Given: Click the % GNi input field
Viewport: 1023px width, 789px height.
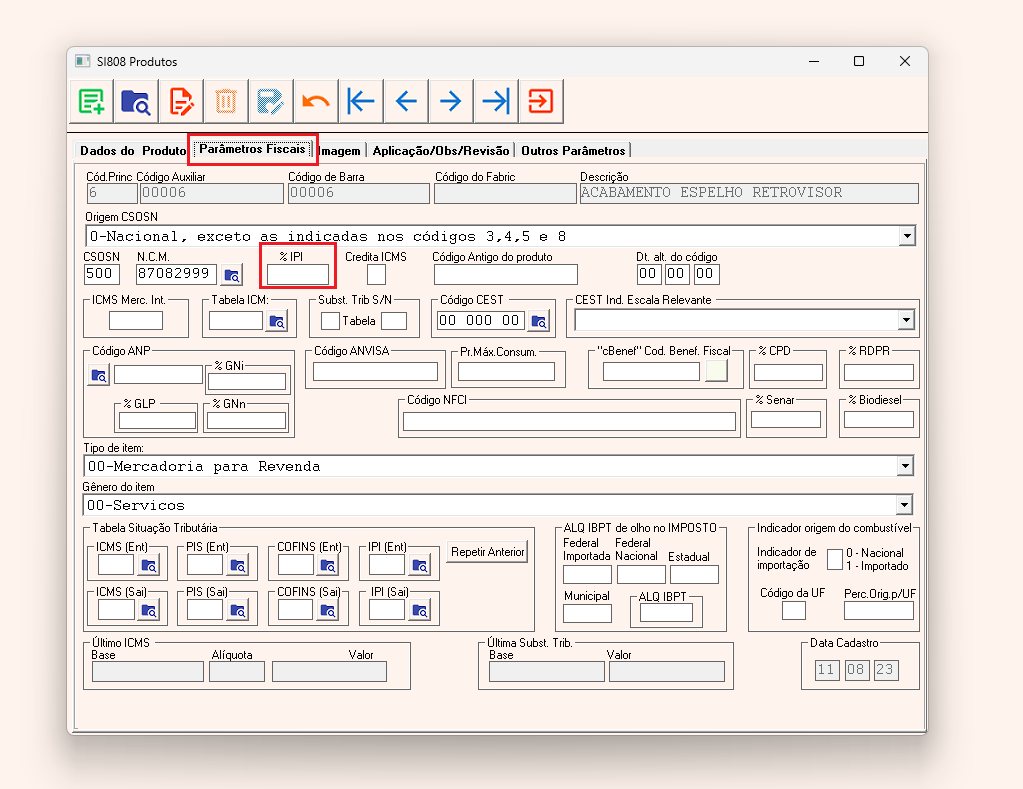Looking at the screenshot, I should 247,382.
